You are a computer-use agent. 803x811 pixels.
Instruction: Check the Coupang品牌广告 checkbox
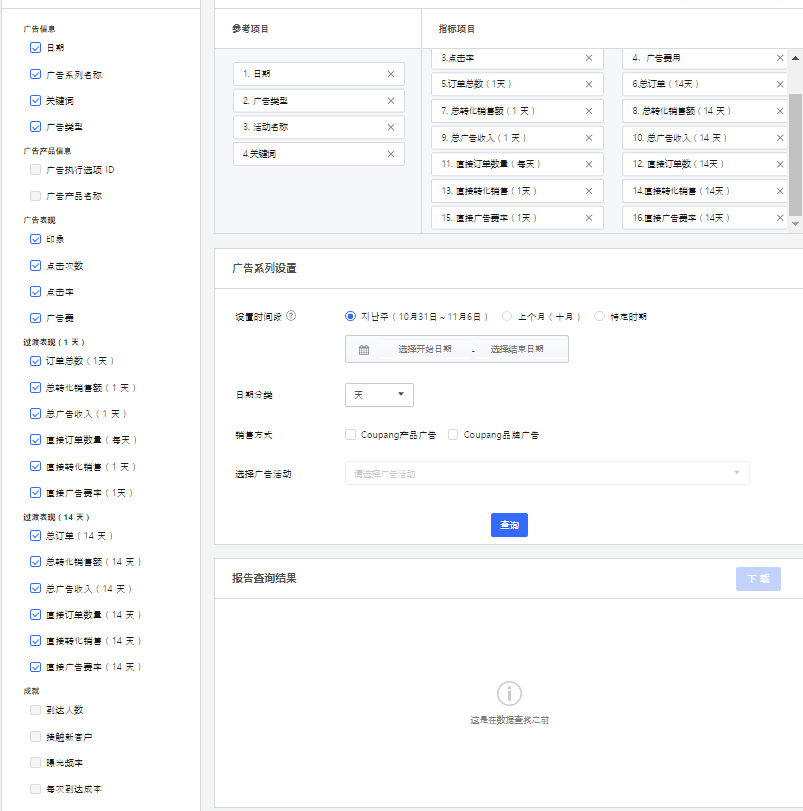(x=453, y=435)
